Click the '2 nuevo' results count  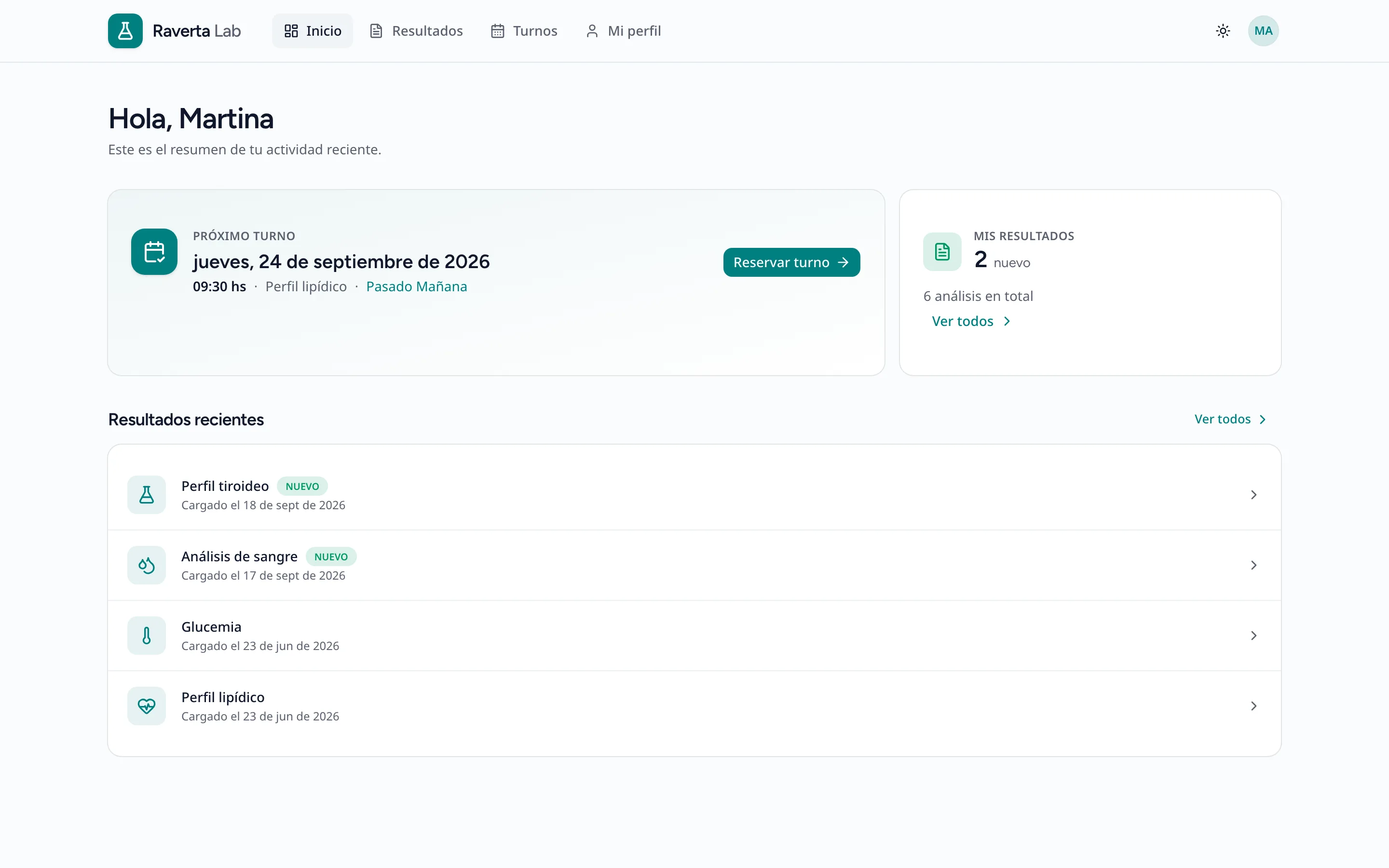click(x=1002, y=260)
